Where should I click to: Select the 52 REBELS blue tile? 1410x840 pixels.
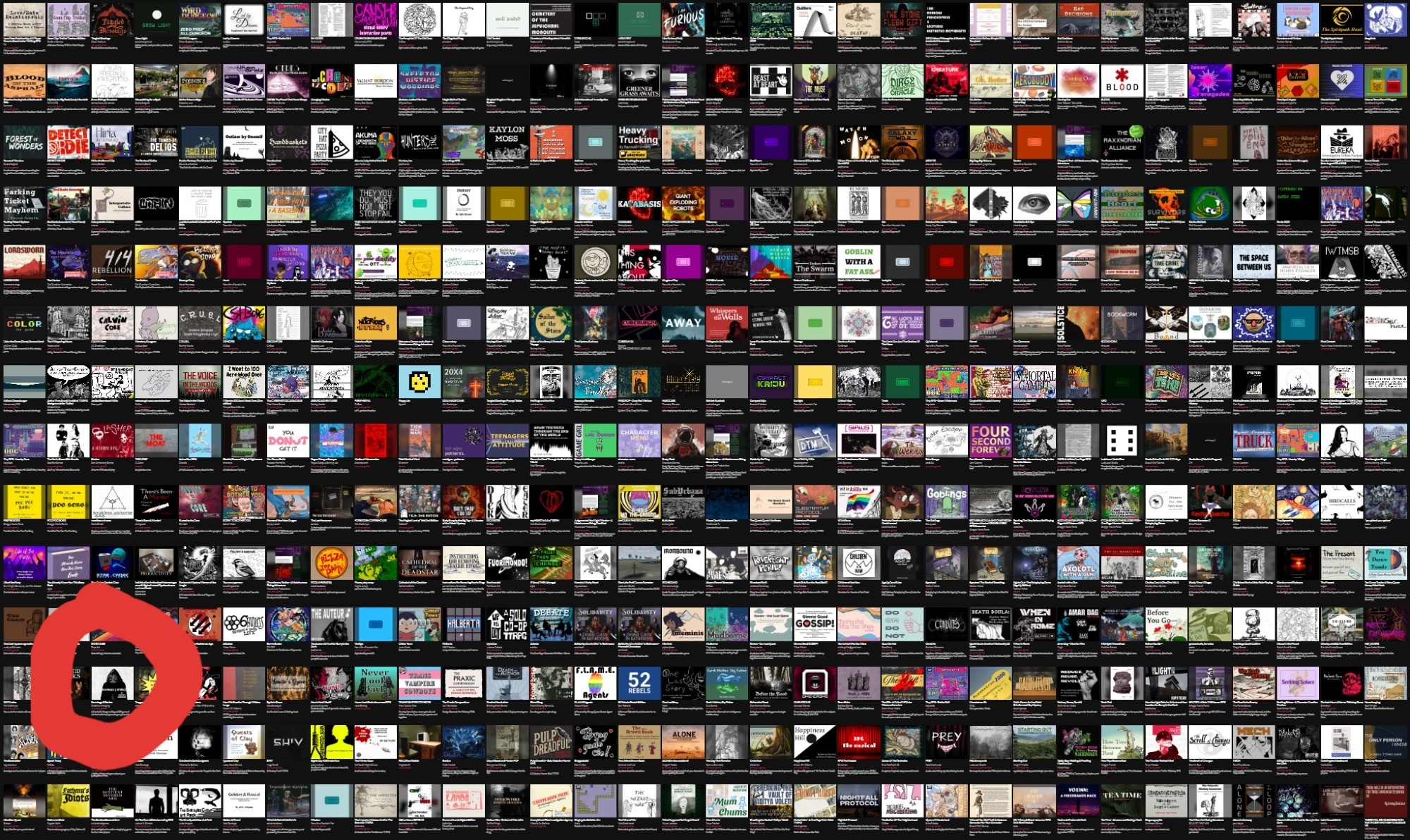tap(639, 683)
